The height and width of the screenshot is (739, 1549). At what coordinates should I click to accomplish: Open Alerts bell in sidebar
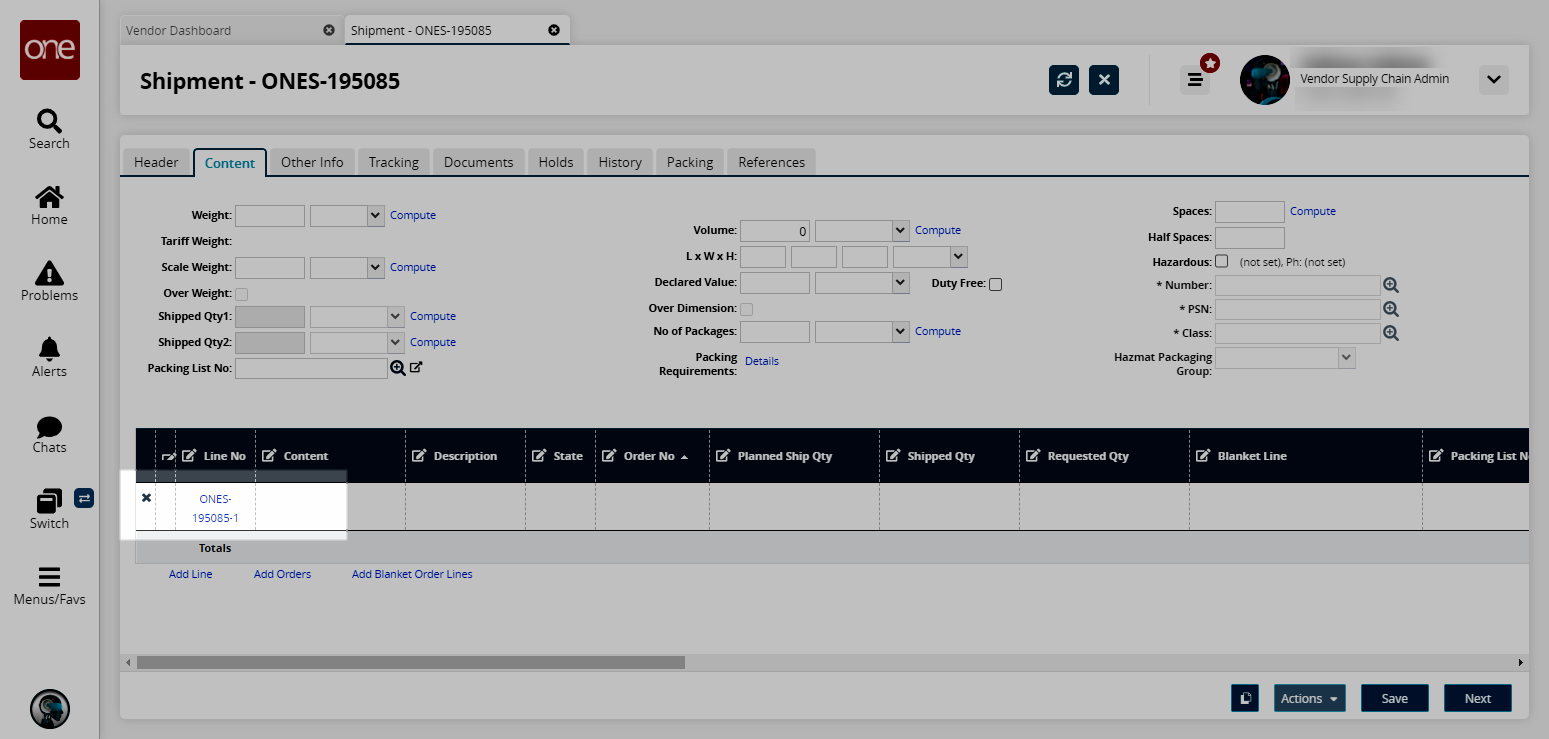click(49, 348)
